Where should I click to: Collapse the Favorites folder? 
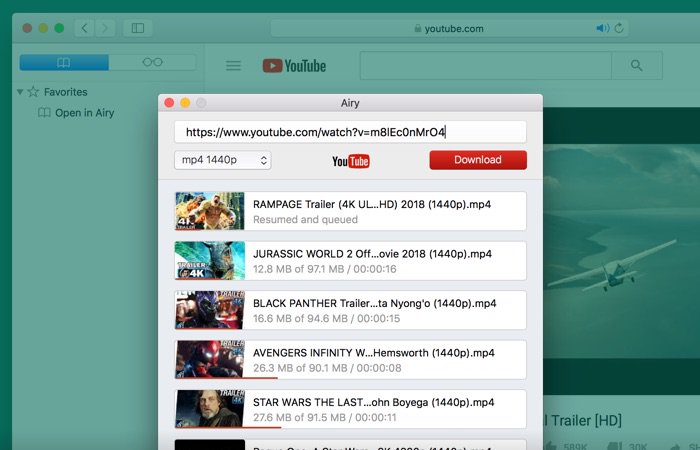[20, 92]
